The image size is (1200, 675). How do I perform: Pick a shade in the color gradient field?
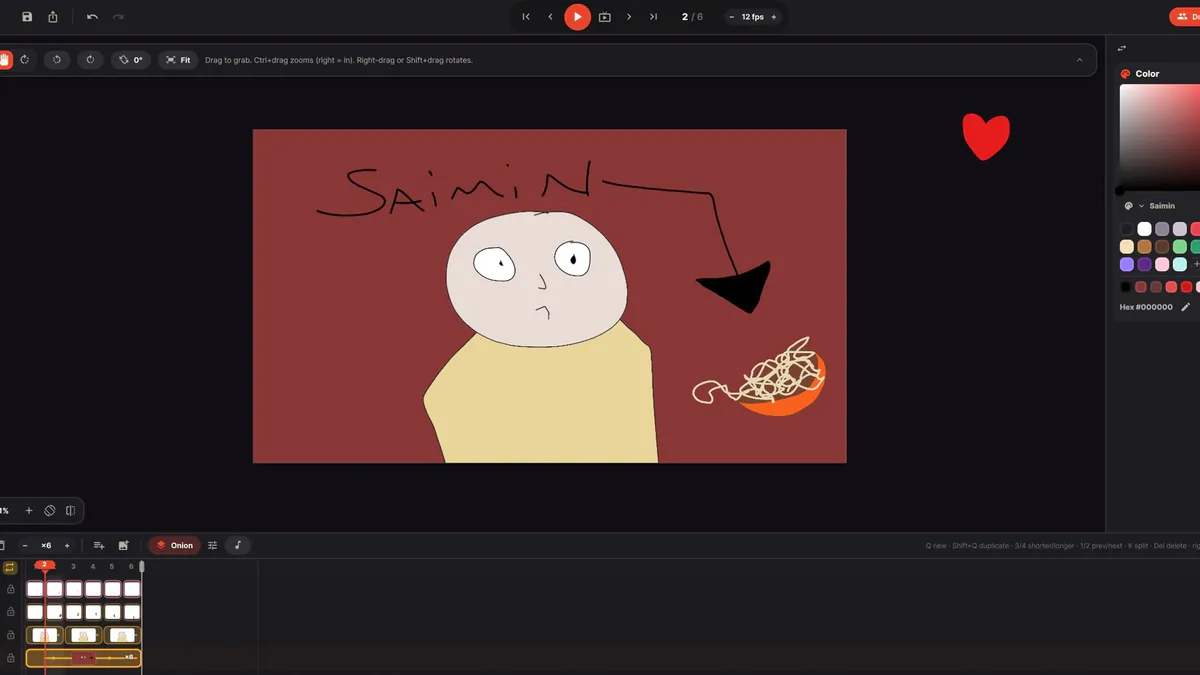[1159, 137]
